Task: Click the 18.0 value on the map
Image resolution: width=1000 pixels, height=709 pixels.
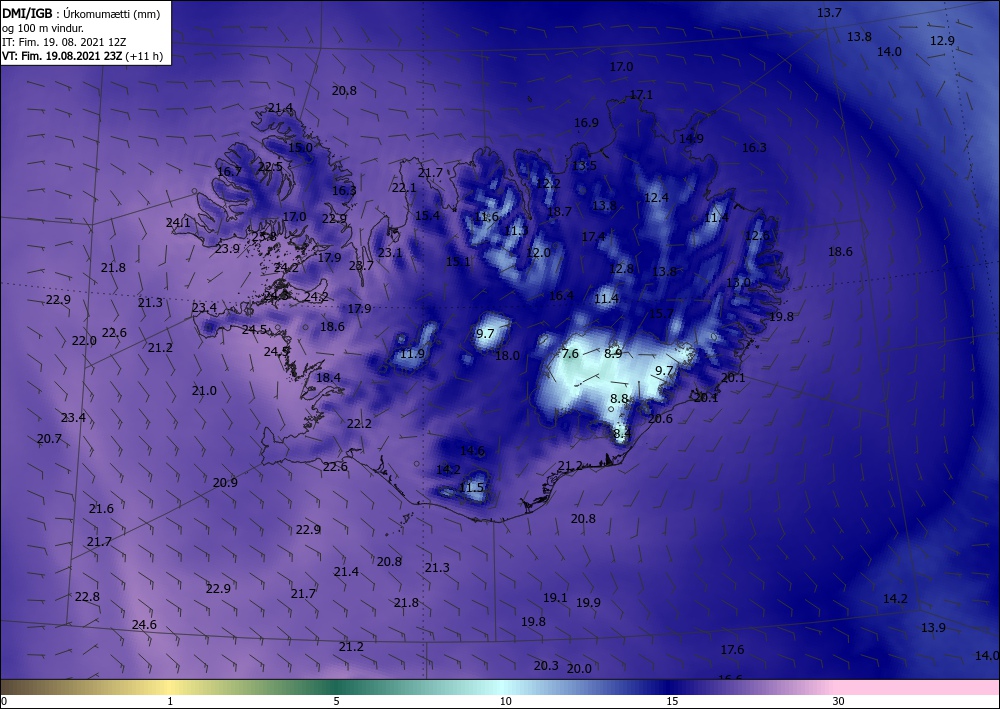Action: 507,356
